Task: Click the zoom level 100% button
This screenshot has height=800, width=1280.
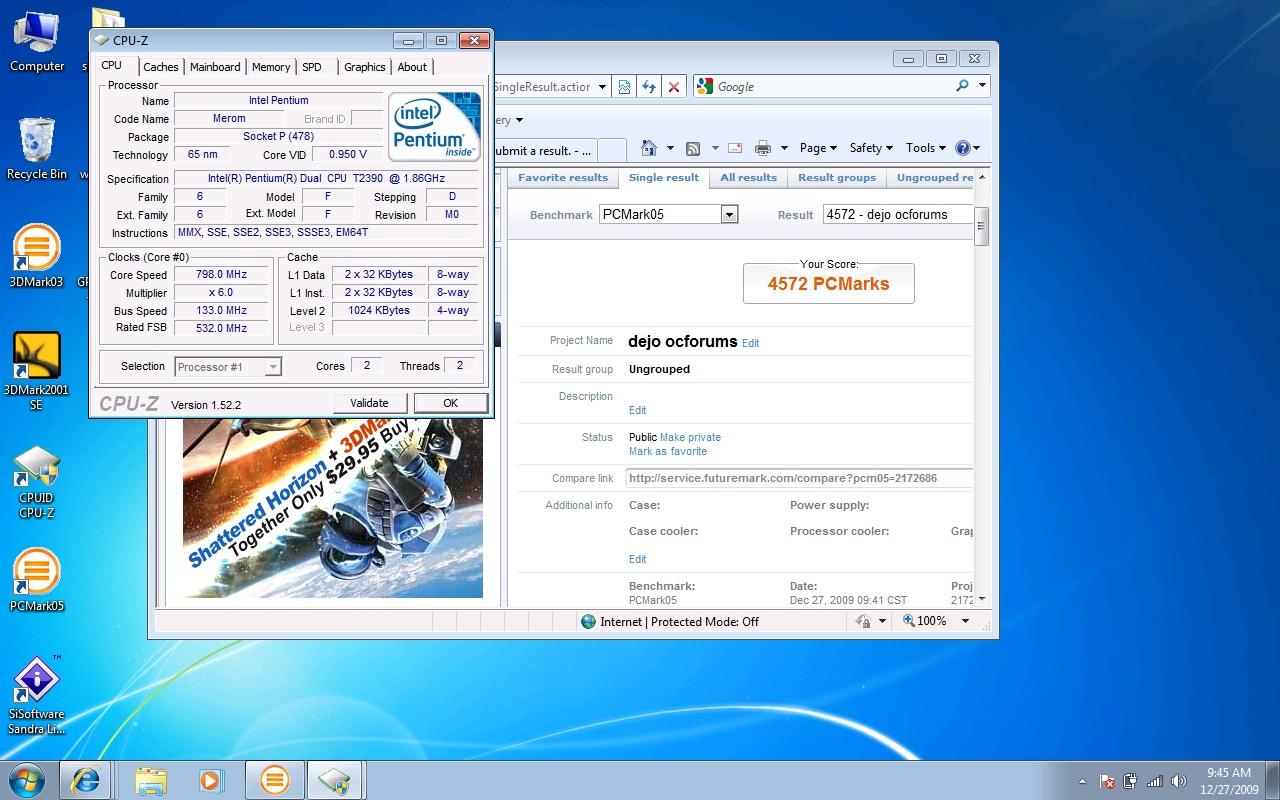Action: tap(924, 621)
